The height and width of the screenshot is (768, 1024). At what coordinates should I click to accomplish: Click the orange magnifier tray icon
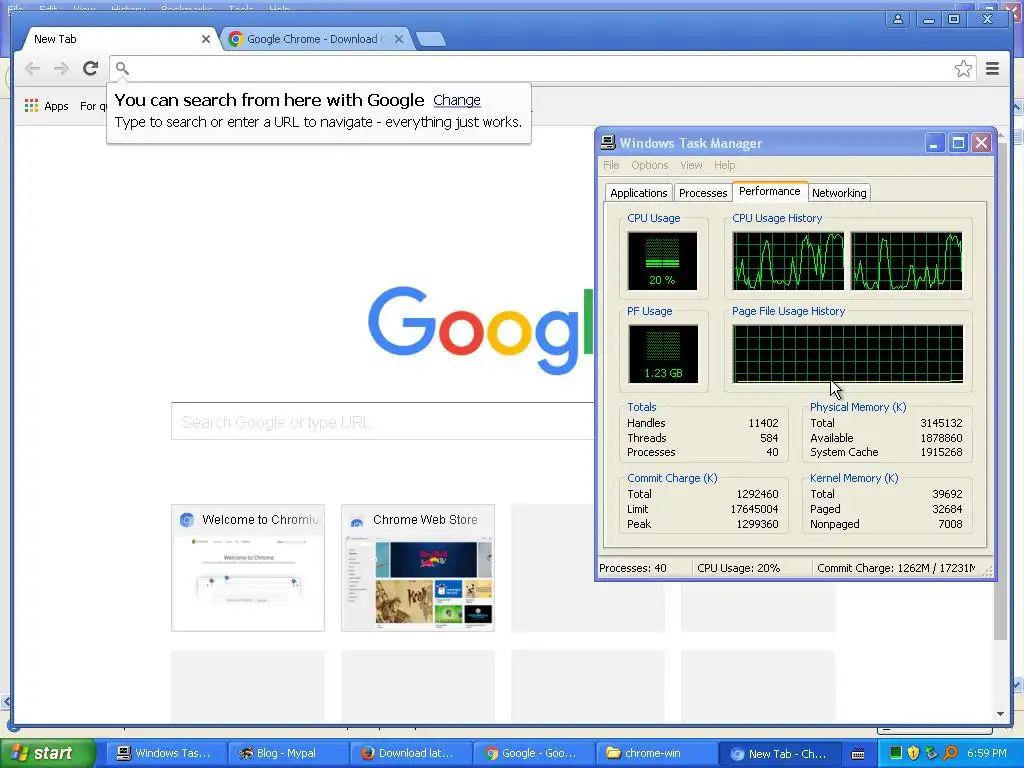(950, 753)
